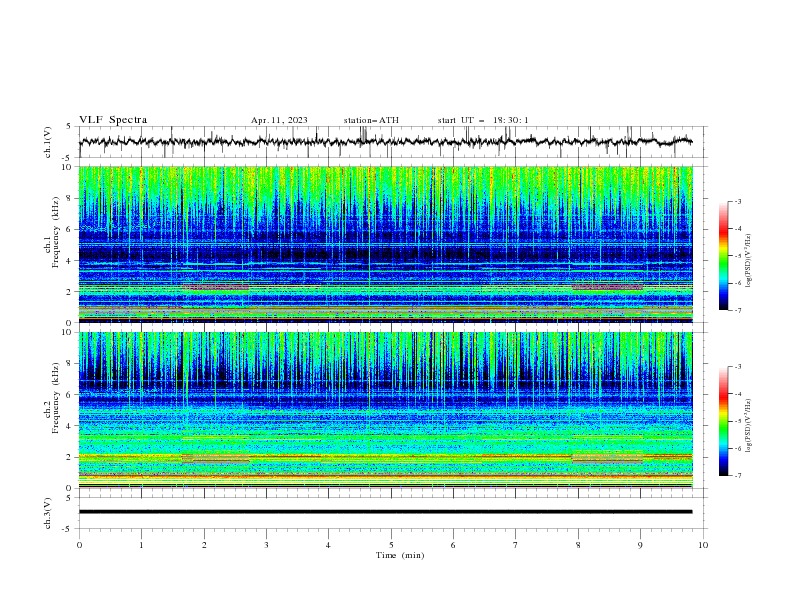This screenshot has width=792, height=612.
Task: Click time axis tick label "0"
Action: [x=79, y=545]
